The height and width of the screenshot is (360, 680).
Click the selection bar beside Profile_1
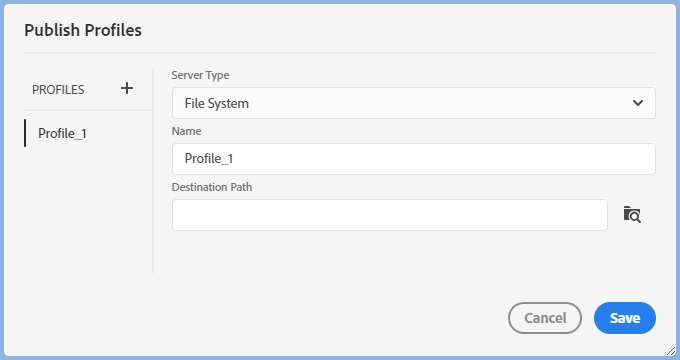[x=25, y=133]
